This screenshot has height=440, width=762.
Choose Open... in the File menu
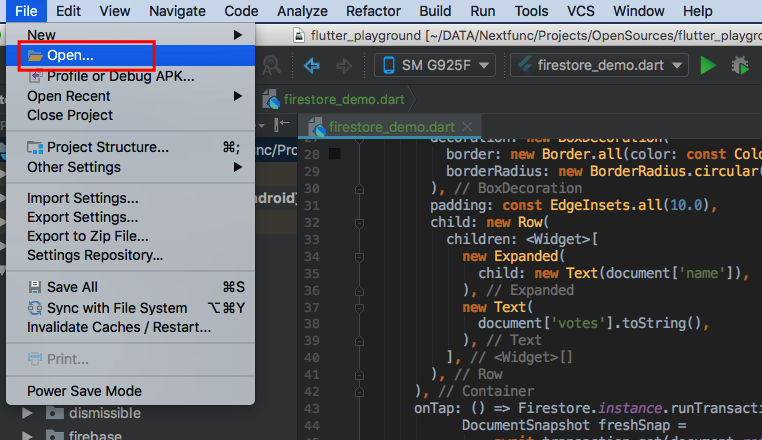(x=70, y=55)
